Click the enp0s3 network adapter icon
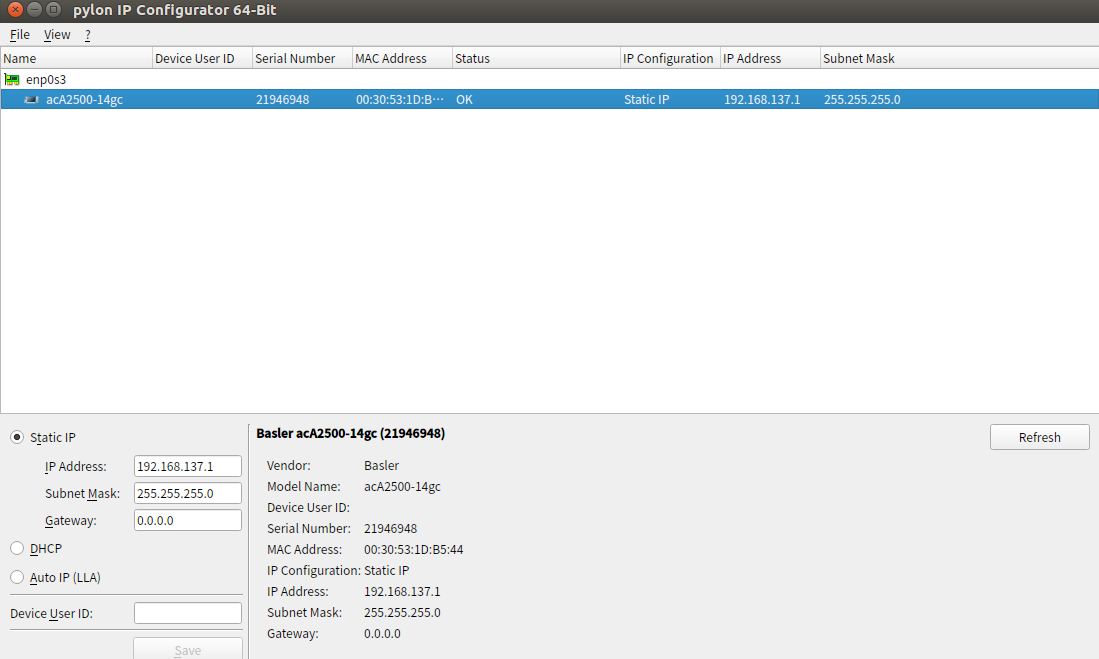This screenshot has height=659, width=1099. pos(12,79)
